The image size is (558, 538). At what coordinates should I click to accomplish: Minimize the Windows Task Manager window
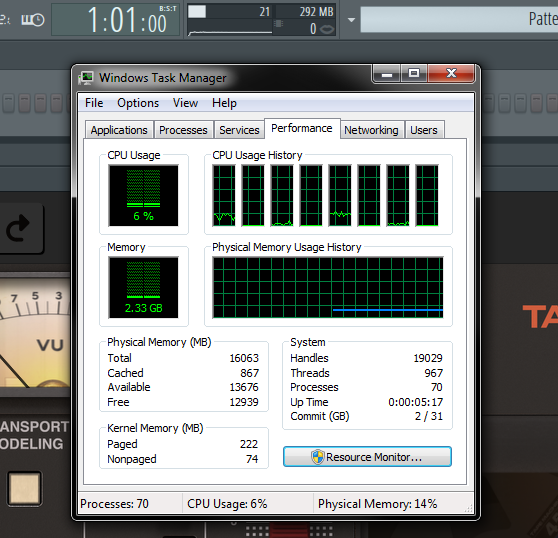387,74
